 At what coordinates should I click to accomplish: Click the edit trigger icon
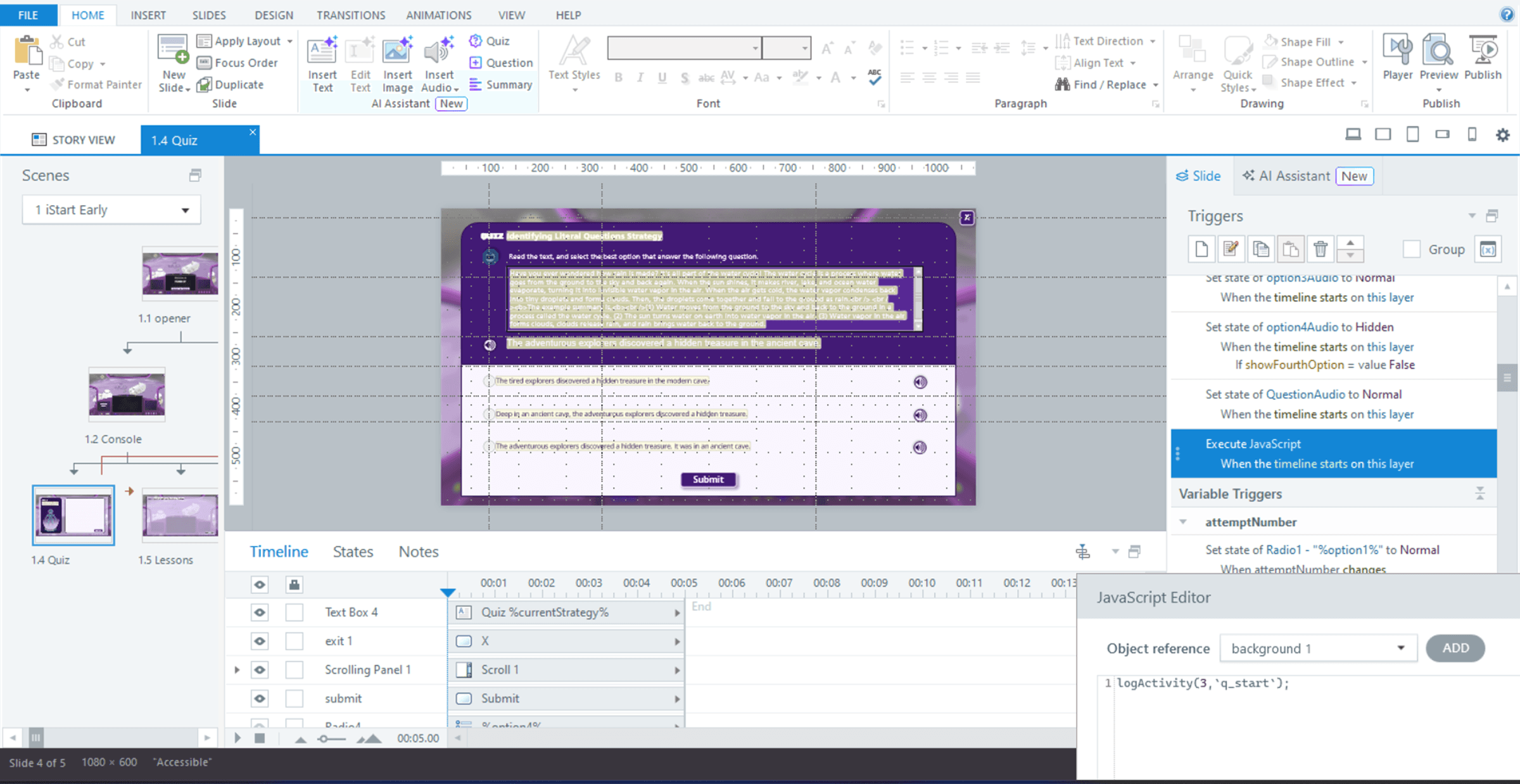[1231, 249]
